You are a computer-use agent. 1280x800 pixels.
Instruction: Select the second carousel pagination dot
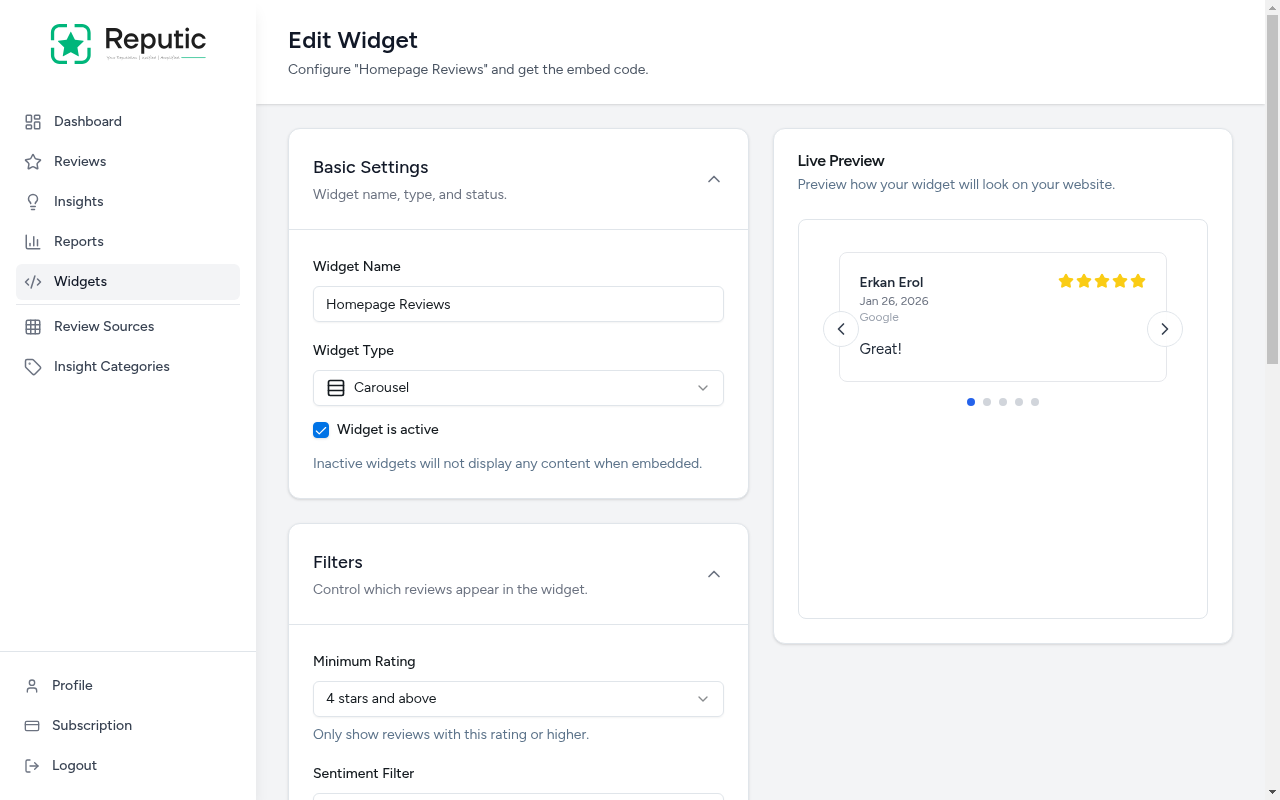(987, 402)
